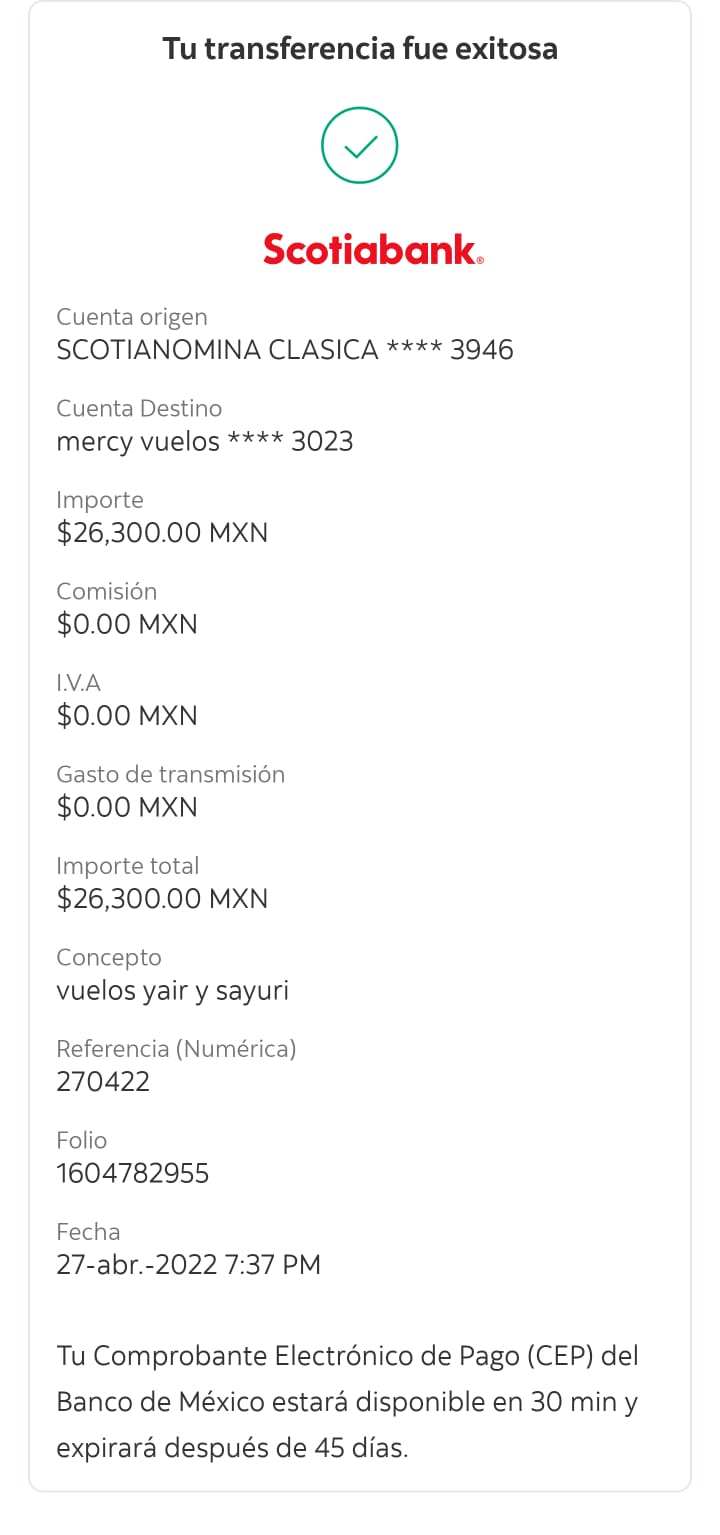Select the Comisión value $0.00 MXN

pos(127,624)
